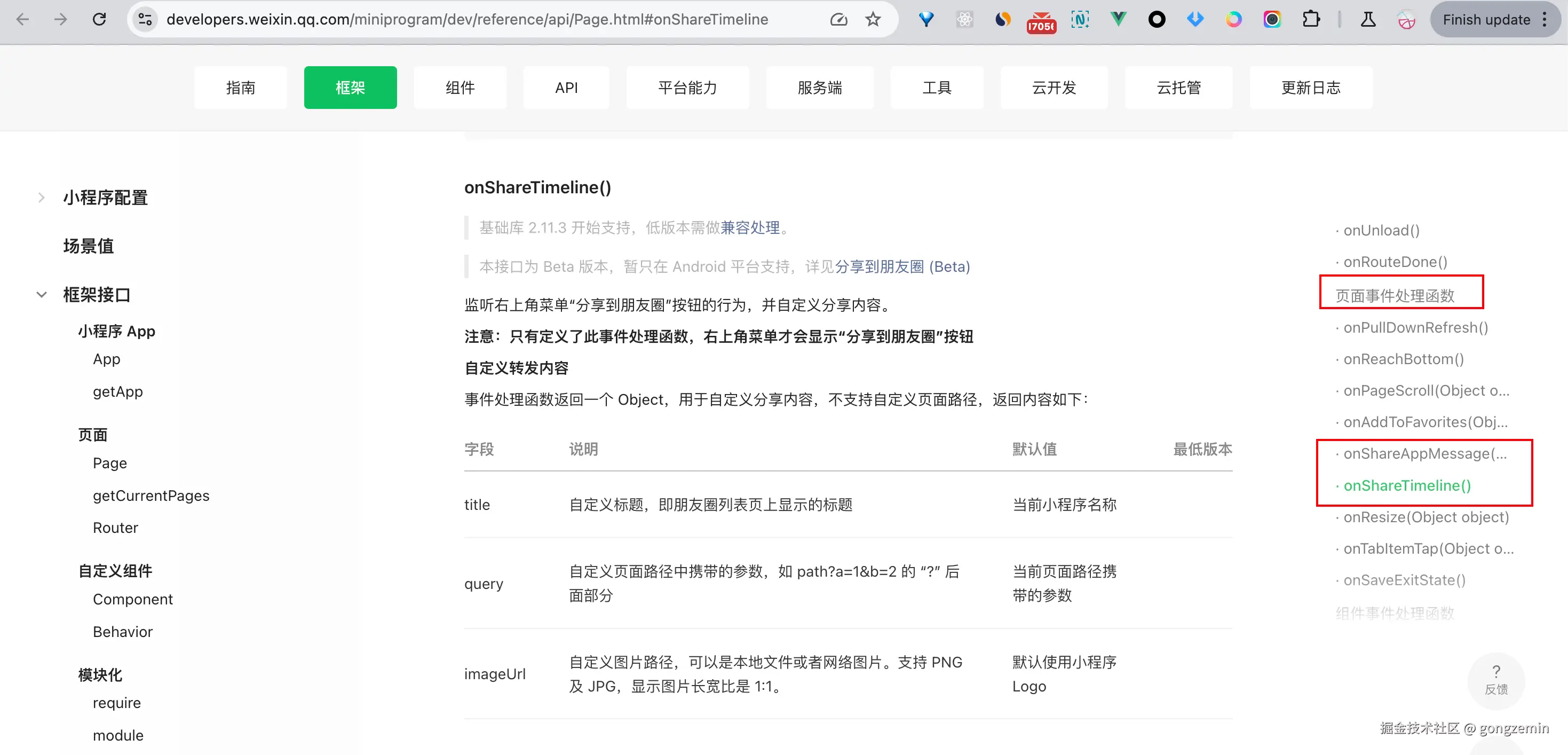Click the Vue devtools extension icon
Image resolution: width=1568 pixels, height=755 pixels.
pyautogui.click(x=1118, y=19)
